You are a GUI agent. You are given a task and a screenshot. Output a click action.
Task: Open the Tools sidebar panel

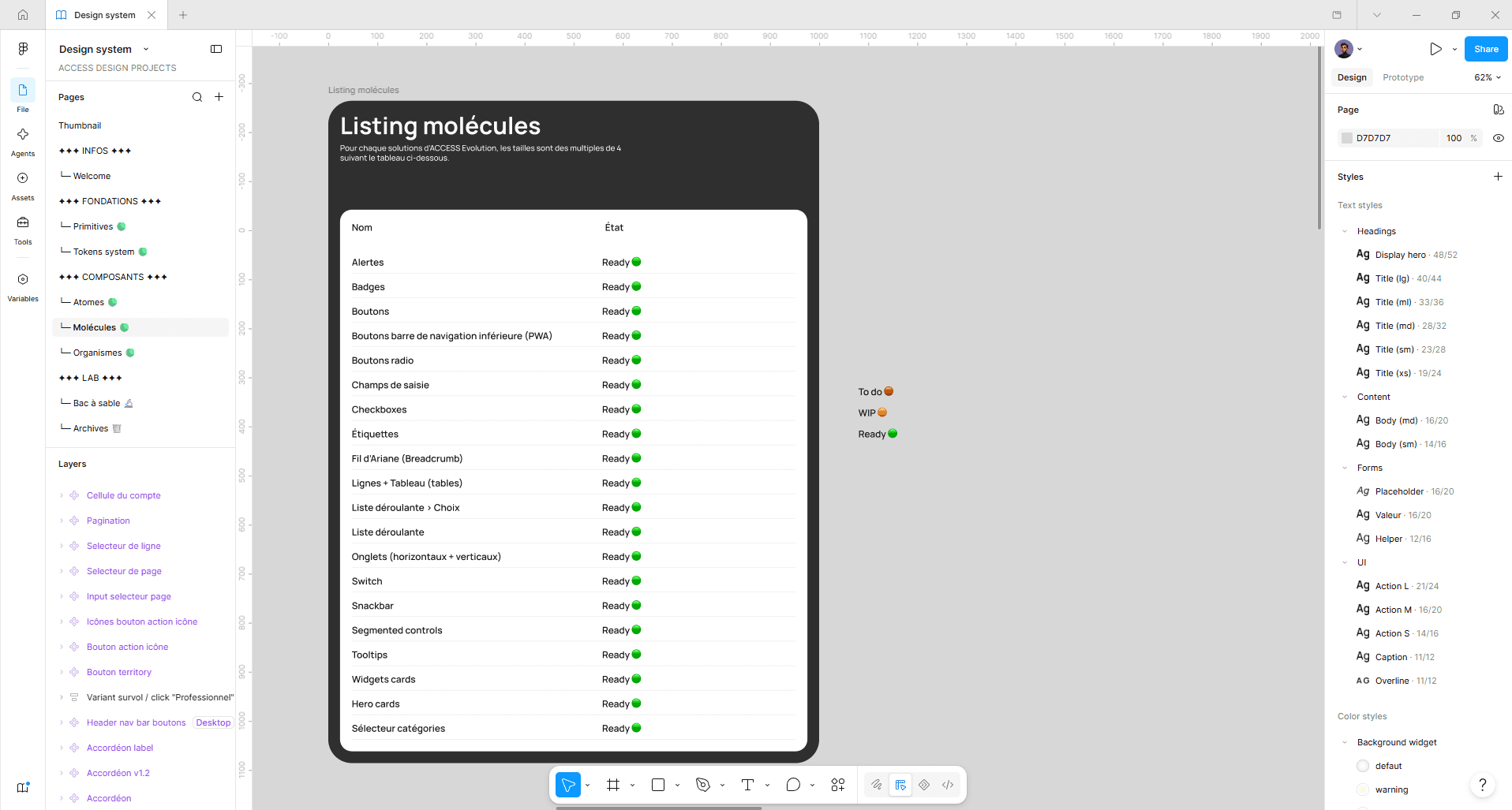point(23,230)
